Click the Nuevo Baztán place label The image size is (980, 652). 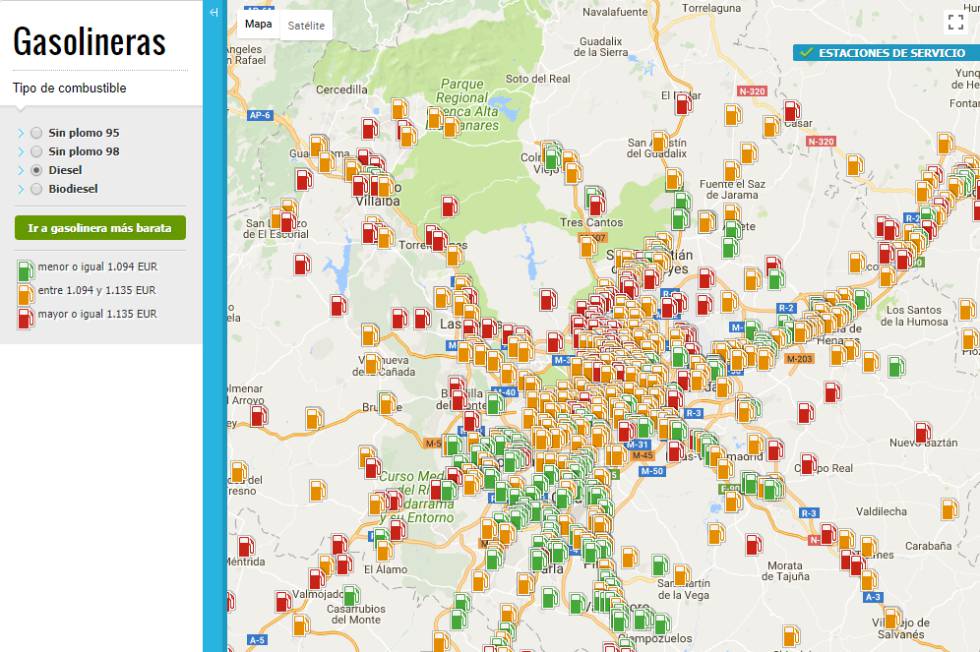[x=923, y=443]
